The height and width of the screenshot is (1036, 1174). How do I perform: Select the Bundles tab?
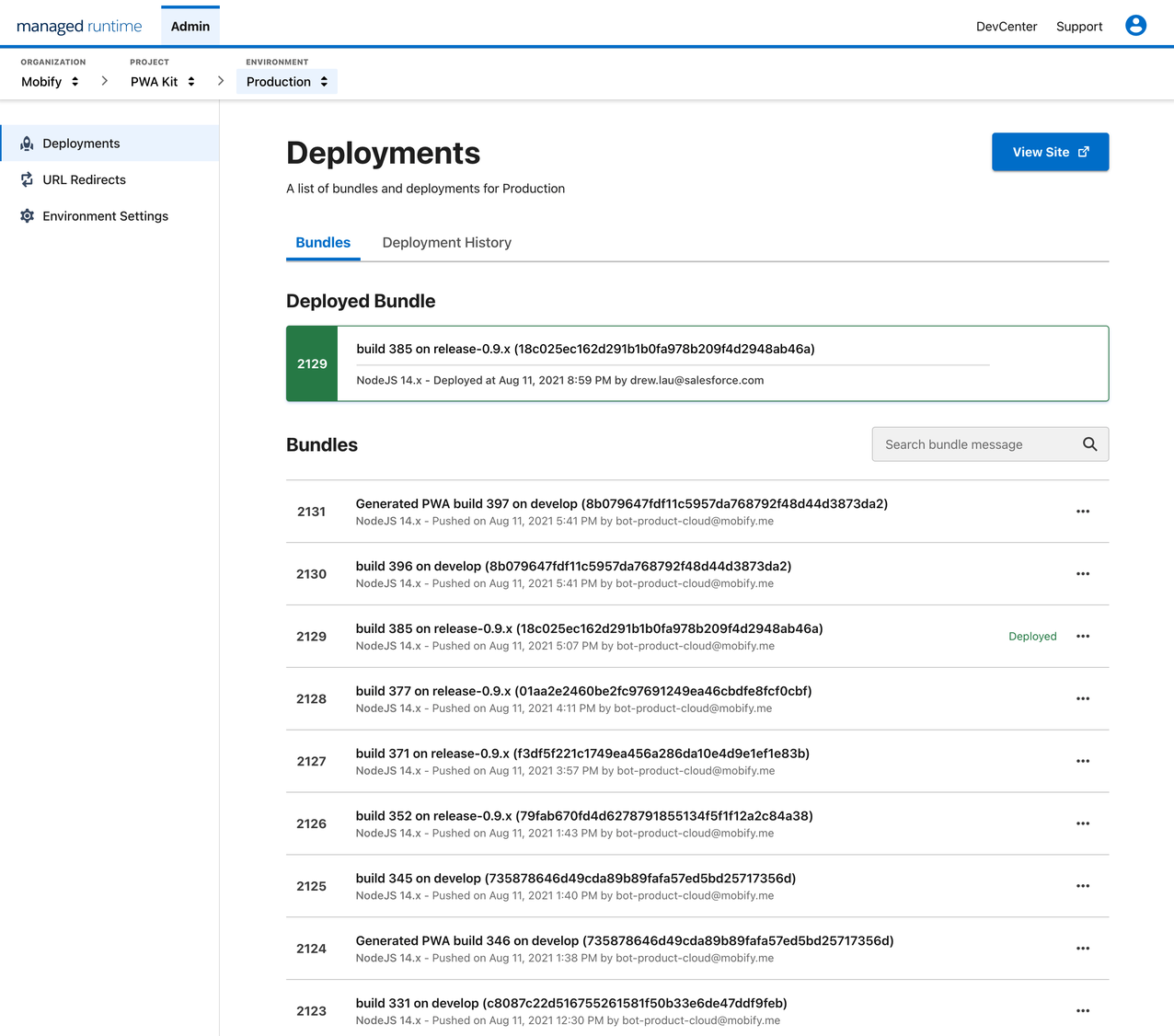tap(323, 243)
